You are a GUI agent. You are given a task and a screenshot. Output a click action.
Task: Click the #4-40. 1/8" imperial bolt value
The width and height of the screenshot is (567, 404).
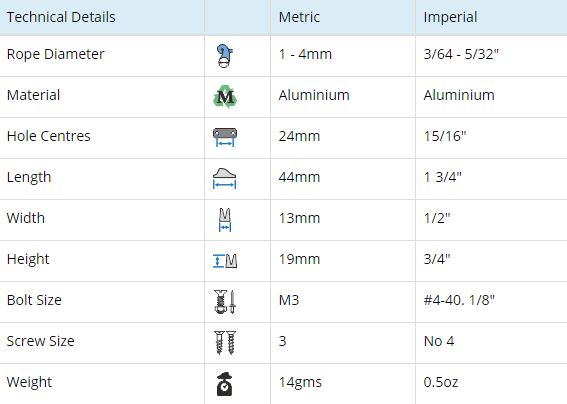click(459, 300)
